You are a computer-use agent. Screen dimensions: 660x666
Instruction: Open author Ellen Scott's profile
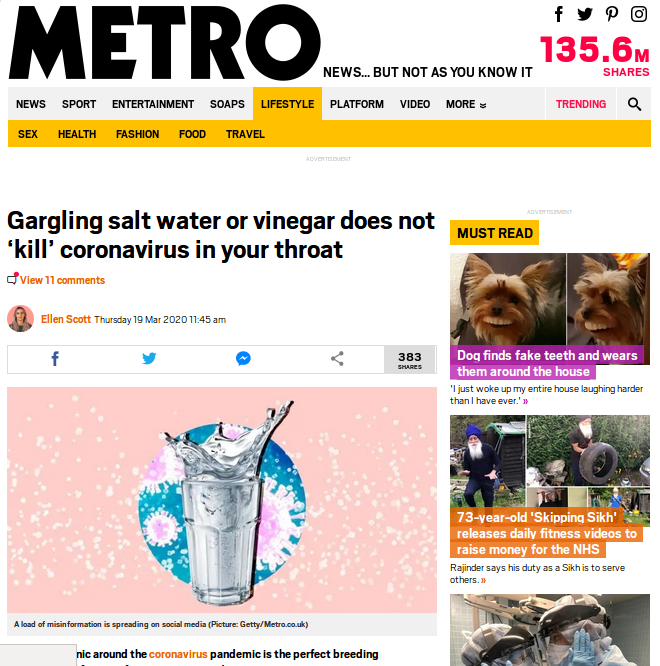tap(66, 319)
